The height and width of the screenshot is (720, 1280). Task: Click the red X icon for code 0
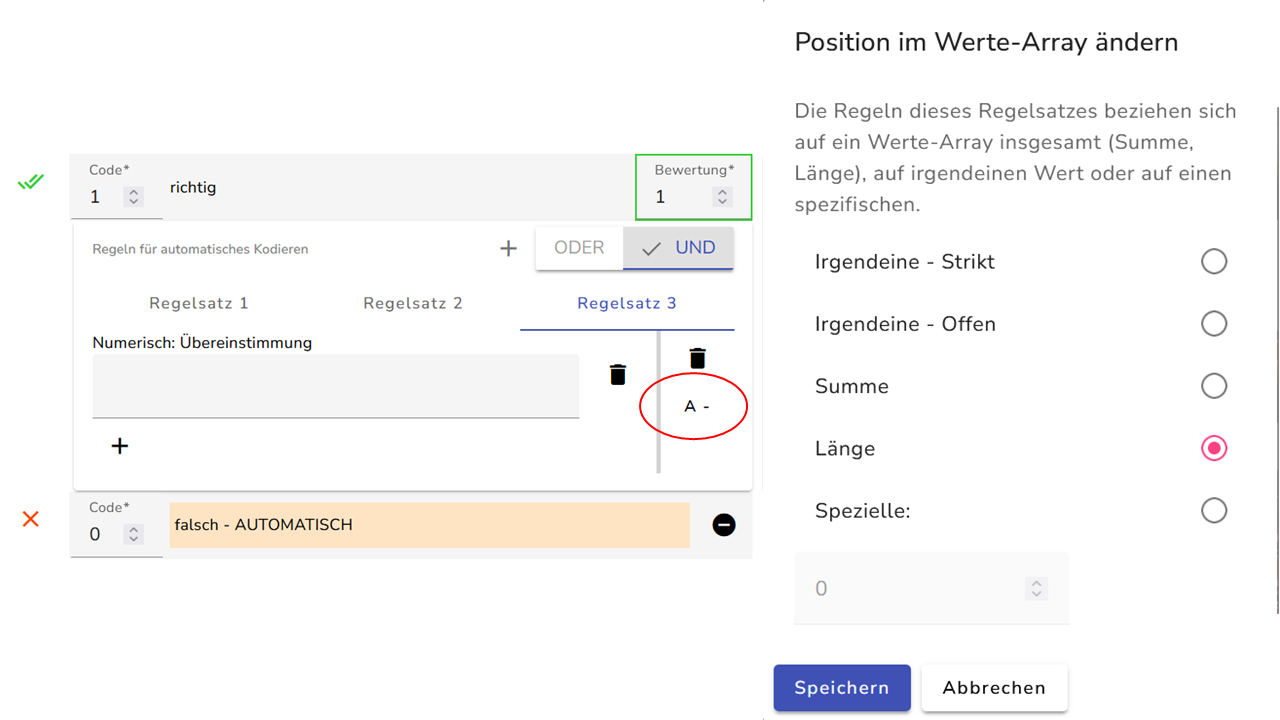(31, 518)
